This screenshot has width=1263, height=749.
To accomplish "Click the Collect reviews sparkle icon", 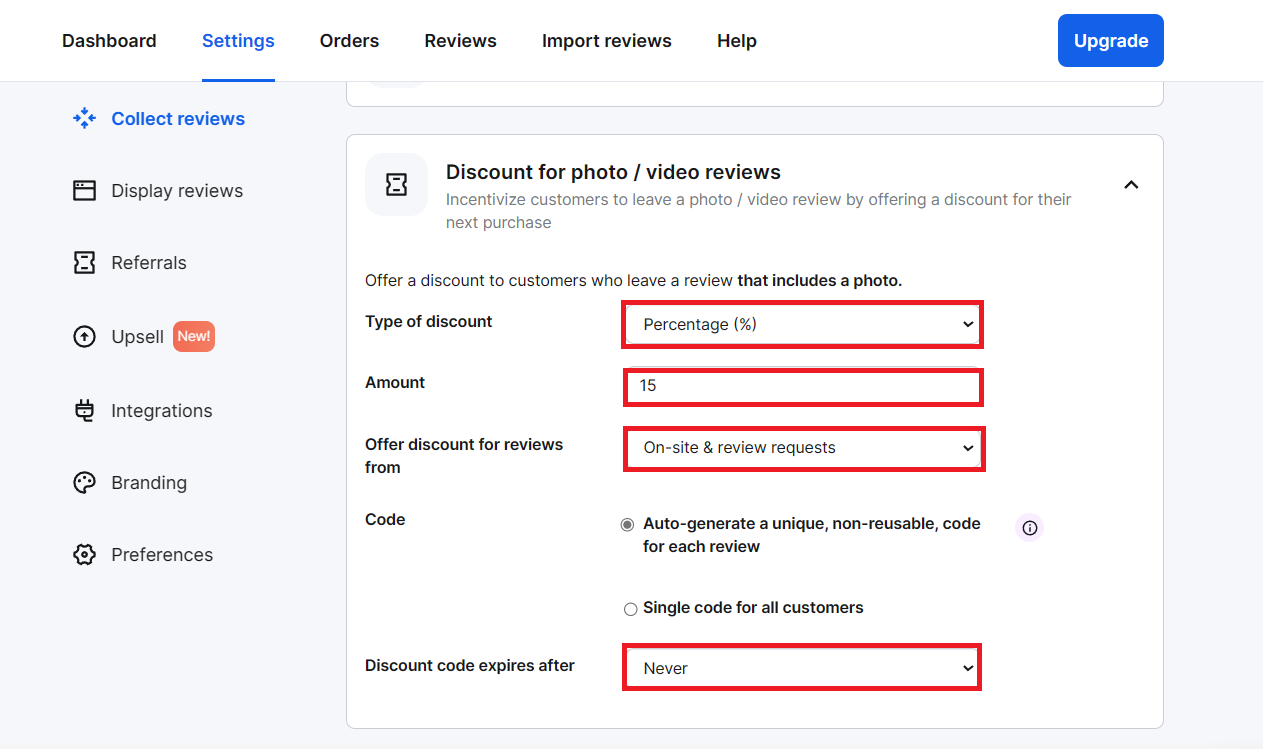I will 85,119.
